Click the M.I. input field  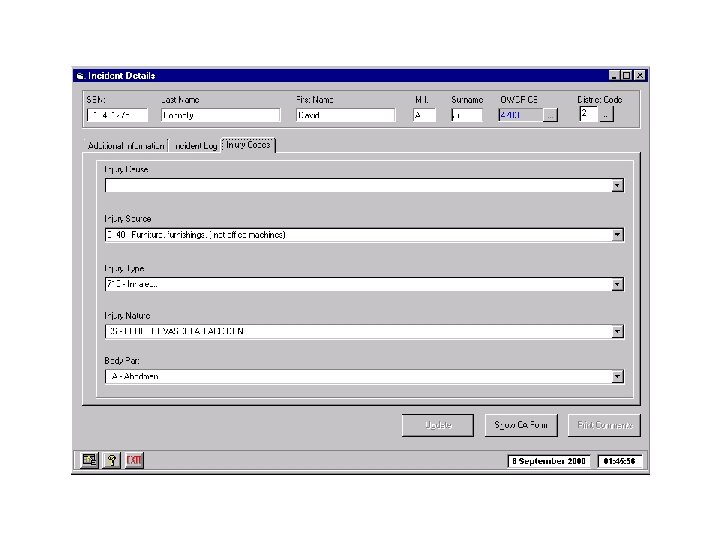coord(424,115)
